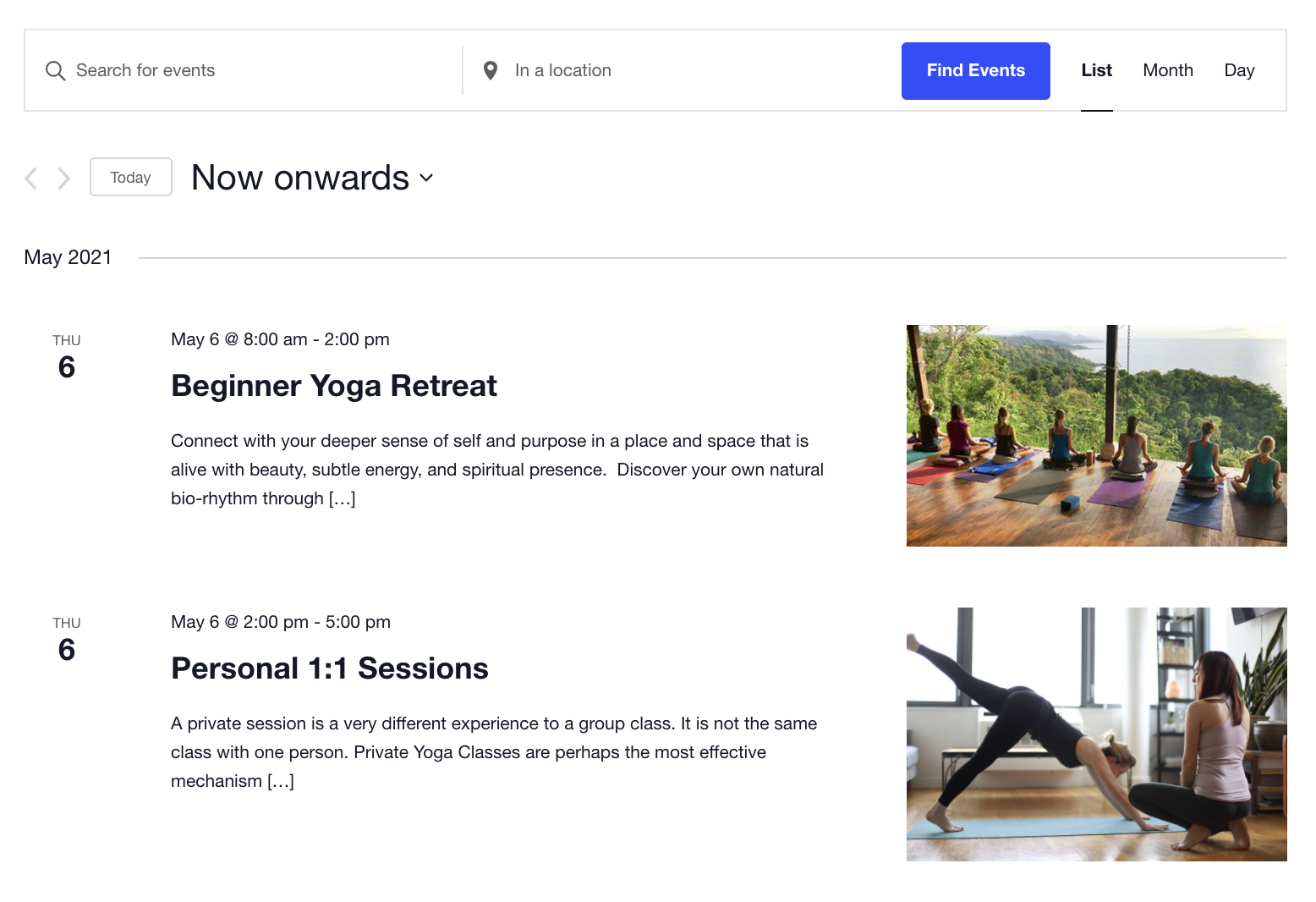Switch to Day view
This screenshot has width=1316, height=902.
coord(1239,70)
